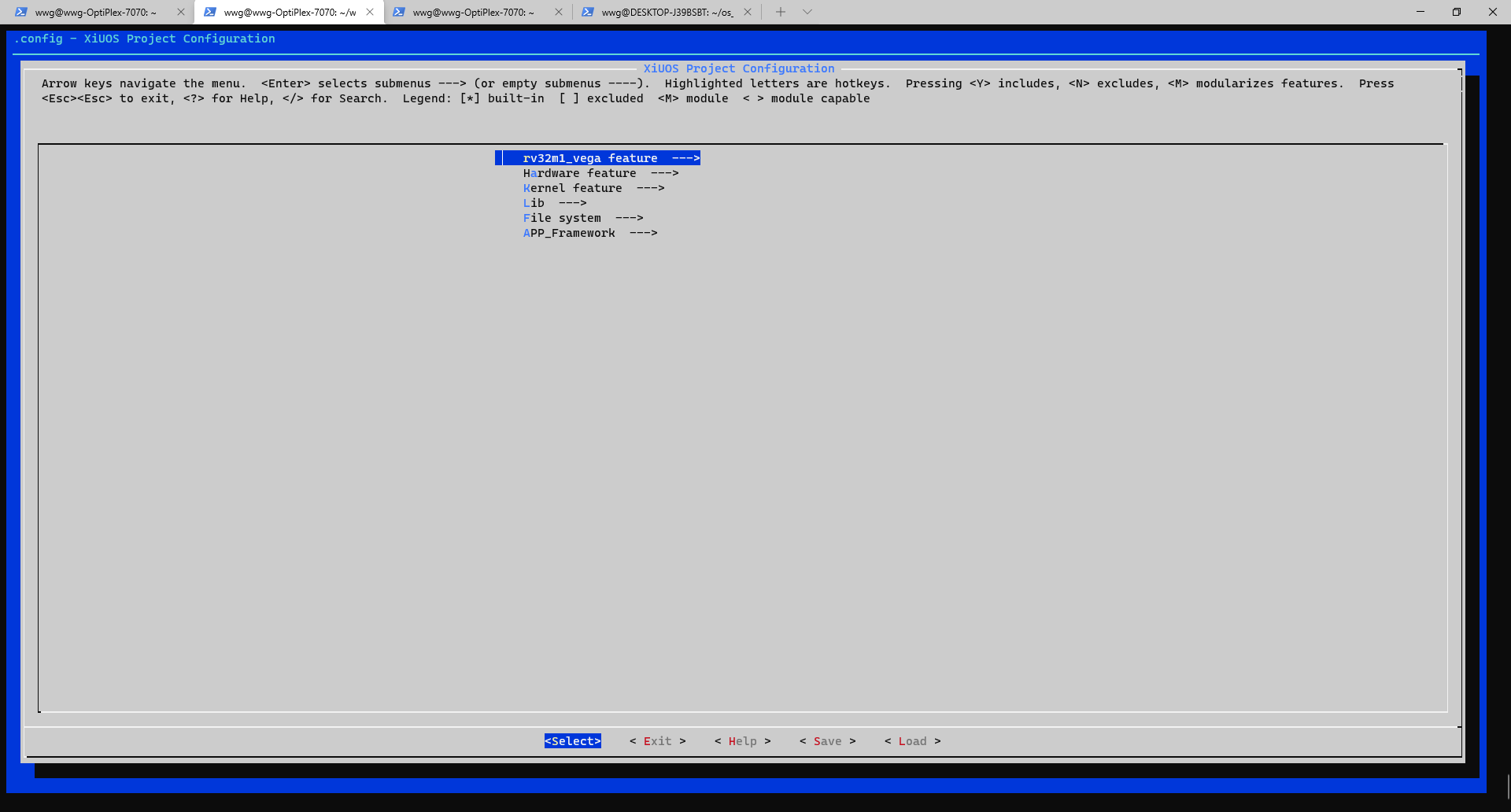Close the first terminal tab
This screenshot has height=812, width=1511.
181,12
